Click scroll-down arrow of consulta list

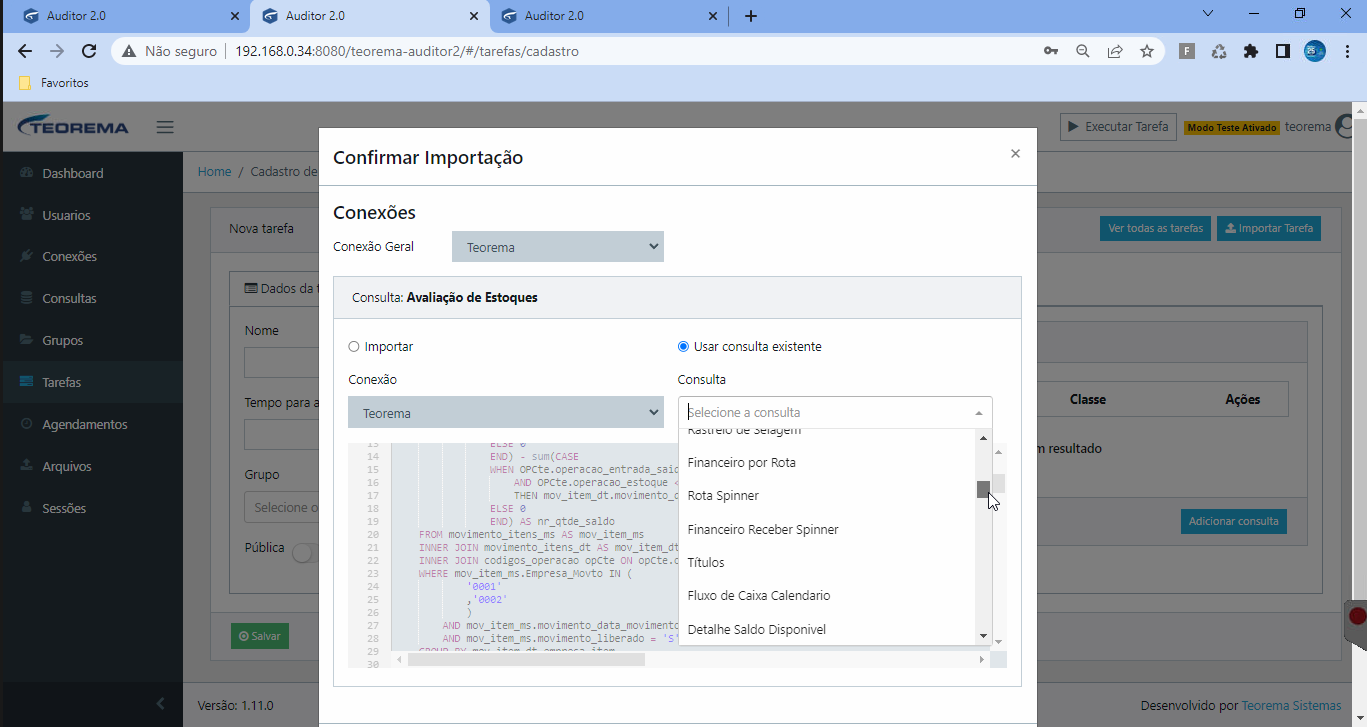(x=983, y=637)
